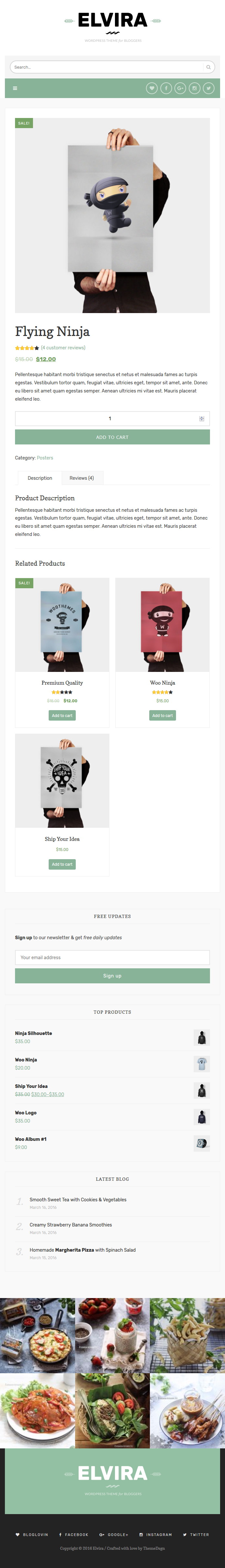This screenshot has width=225, height=1568.
Task: Select the Description tab
Action: click(40, 478)
